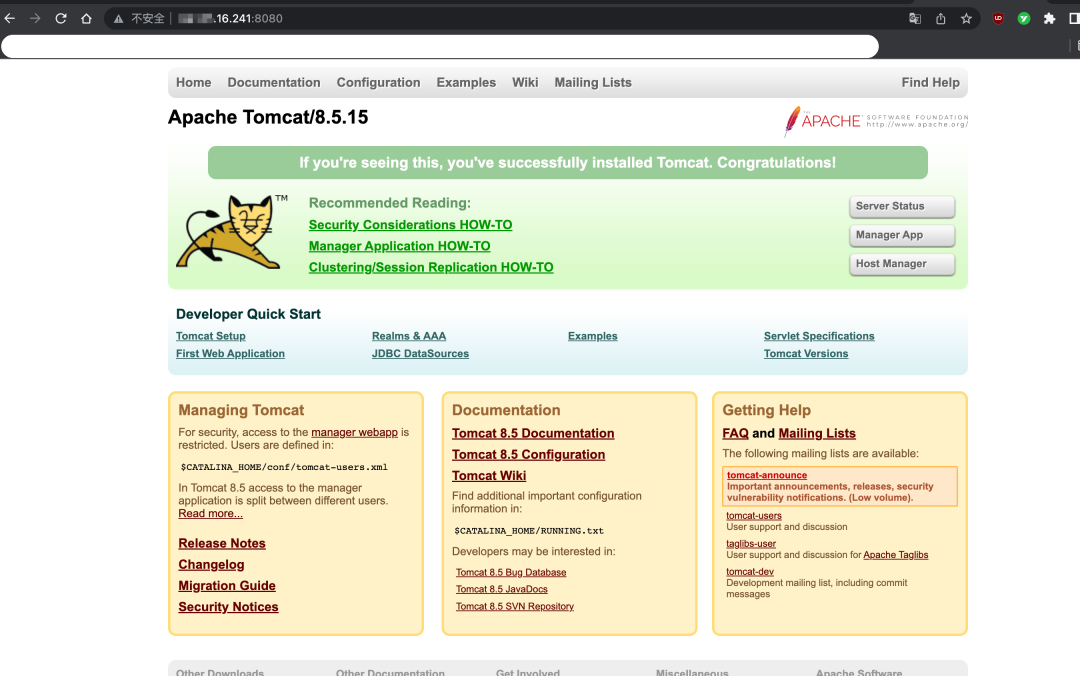Click the Manager App button

[x=902, y=235]
